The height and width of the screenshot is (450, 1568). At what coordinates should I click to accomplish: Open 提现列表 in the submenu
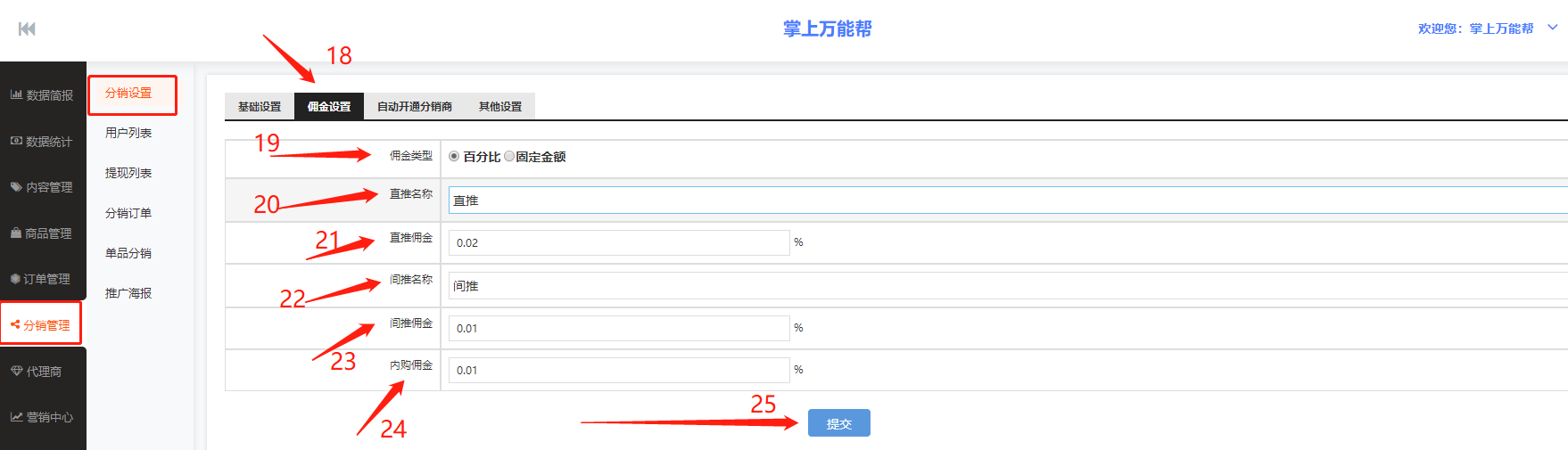[x=128, y=173]
